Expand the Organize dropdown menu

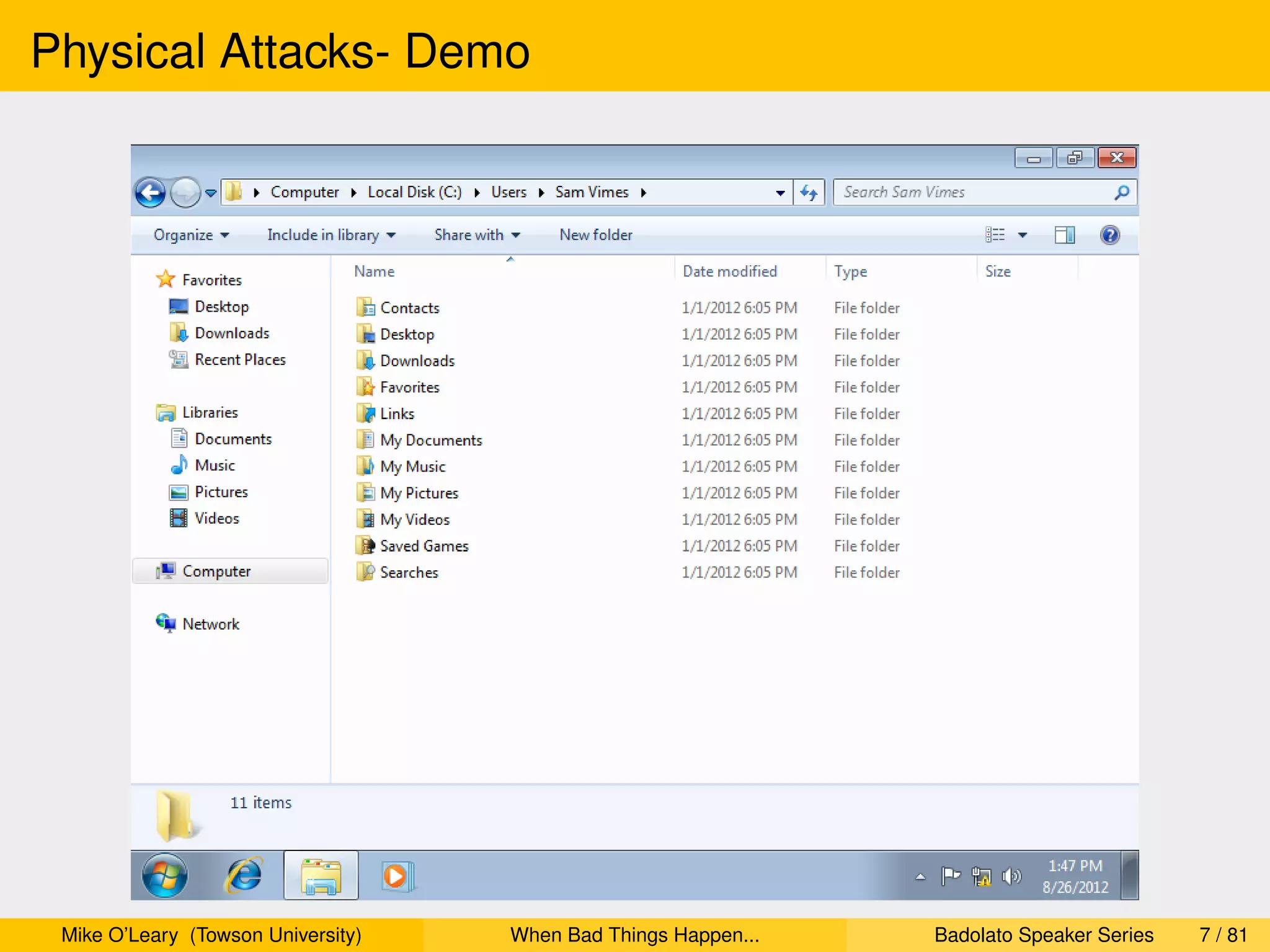tap(191, 235)
